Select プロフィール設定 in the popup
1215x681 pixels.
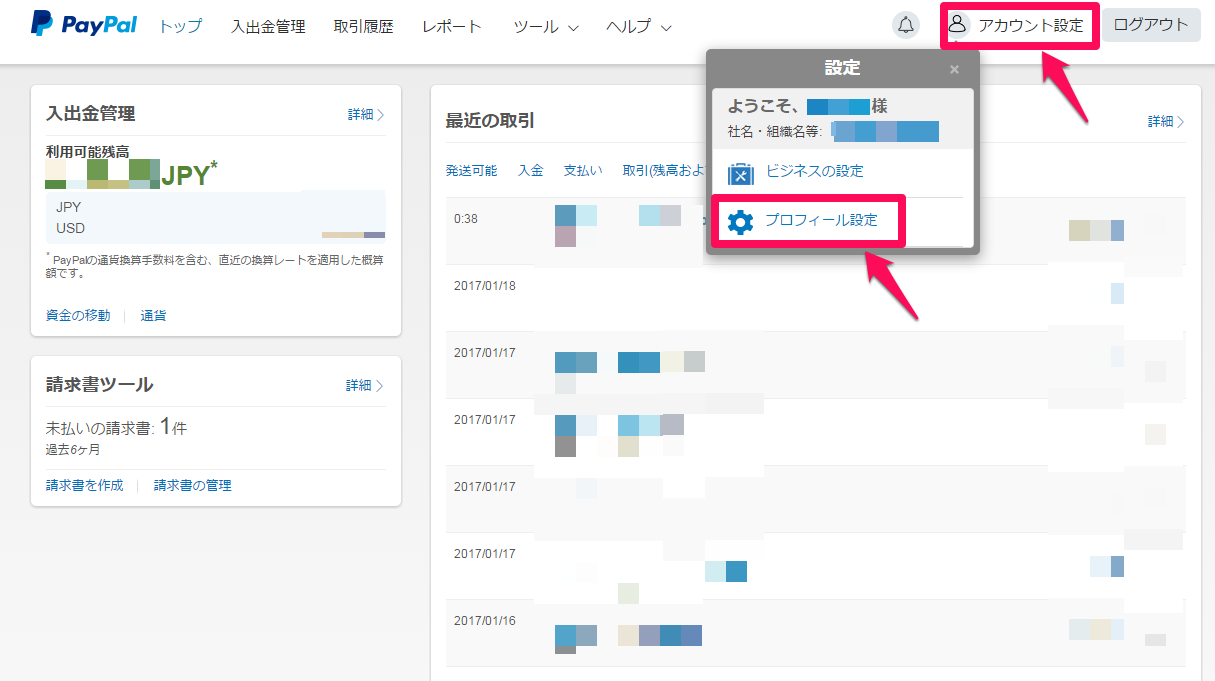point(822,220)
